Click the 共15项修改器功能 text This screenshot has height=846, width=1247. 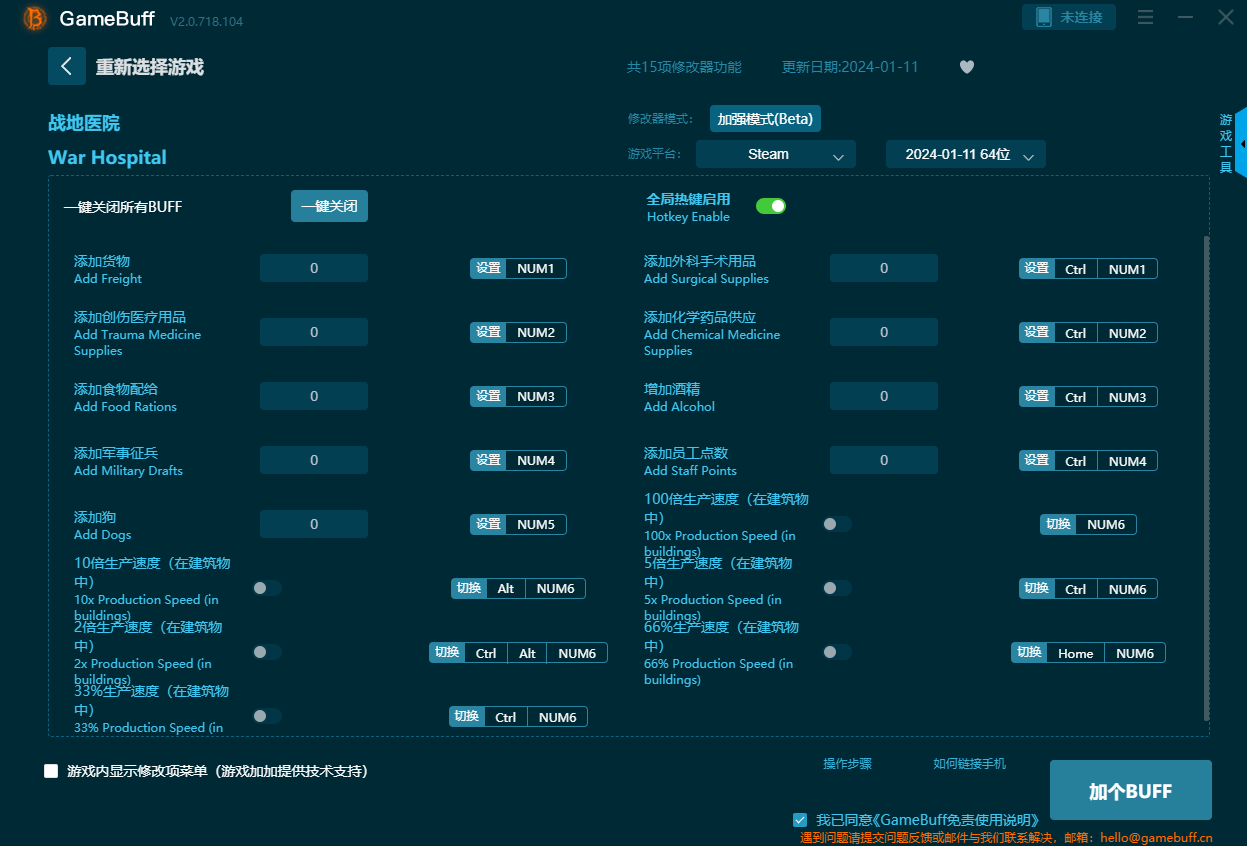click(684, 67)
